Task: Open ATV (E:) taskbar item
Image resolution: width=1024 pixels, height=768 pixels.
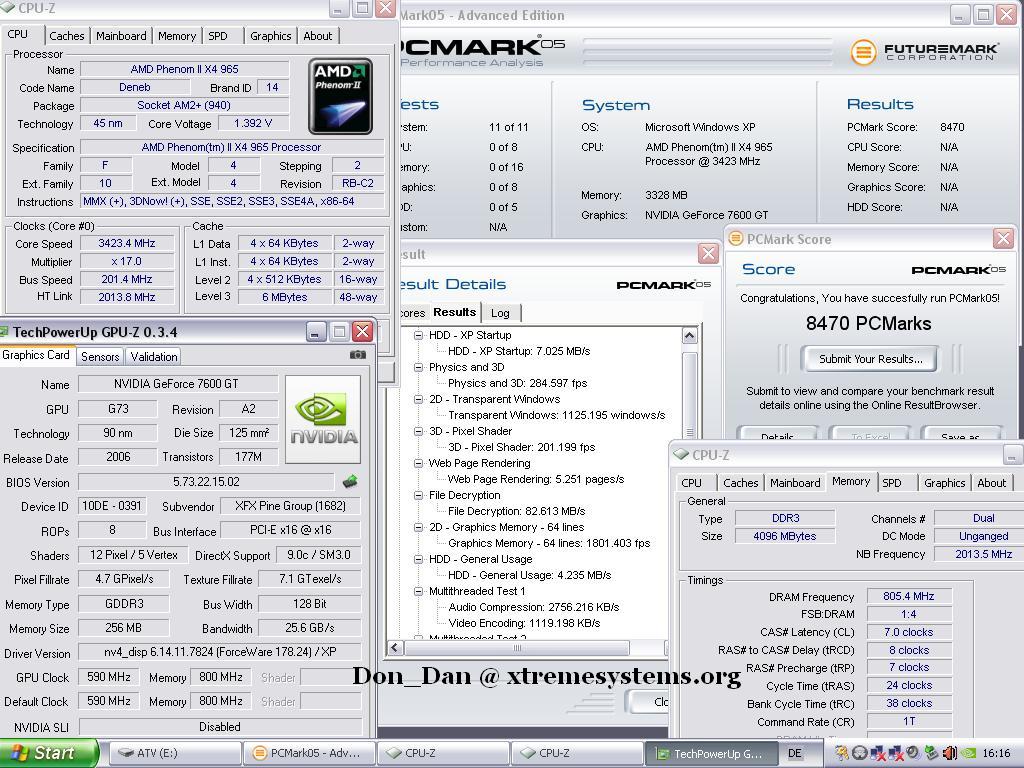Action: 174,753
